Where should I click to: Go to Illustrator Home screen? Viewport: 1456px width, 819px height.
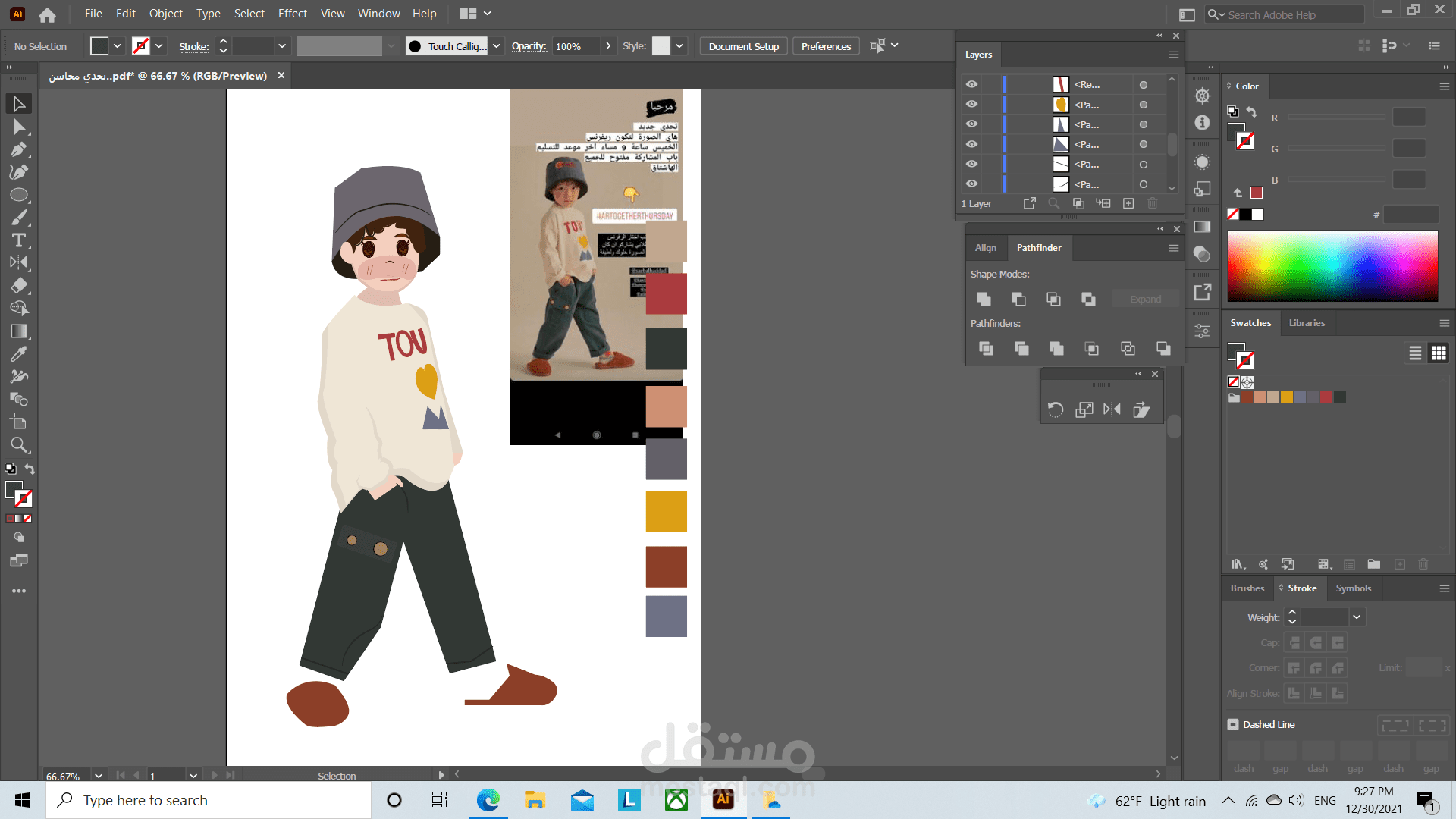click(47, 14)
